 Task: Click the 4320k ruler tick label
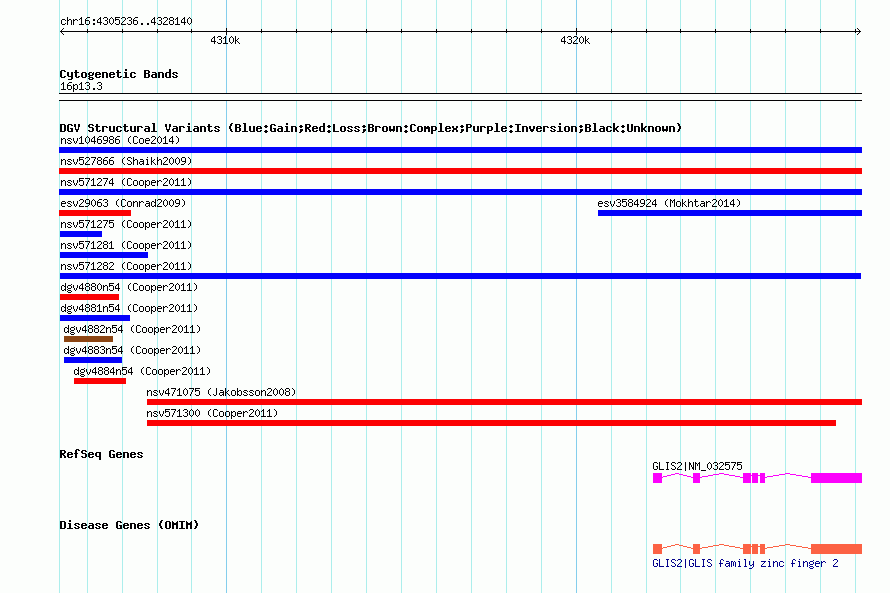[x=575, y=40]
